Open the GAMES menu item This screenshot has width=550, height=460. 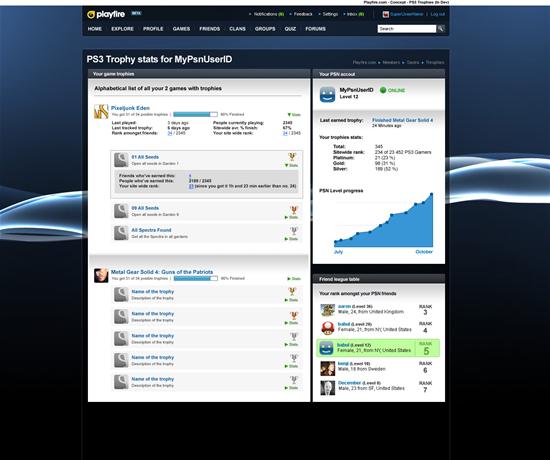point(181,29)
